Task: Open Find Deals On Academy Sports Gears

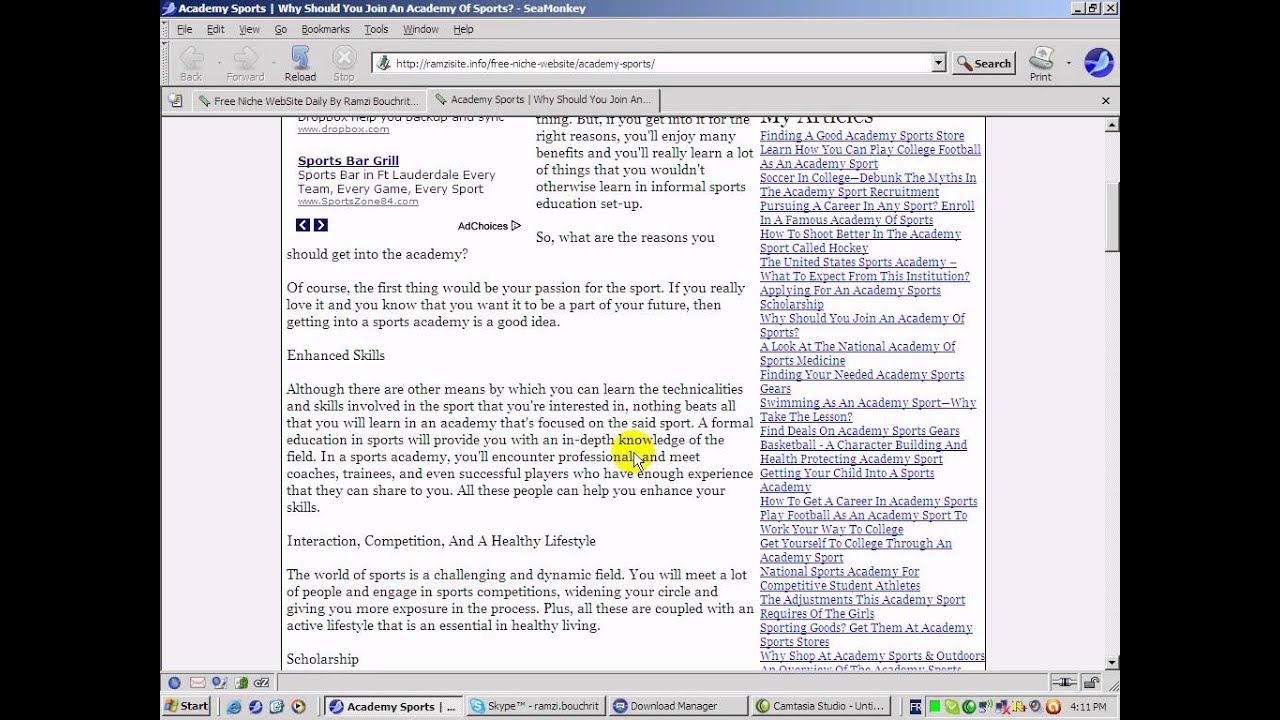Action: point(859,431)
